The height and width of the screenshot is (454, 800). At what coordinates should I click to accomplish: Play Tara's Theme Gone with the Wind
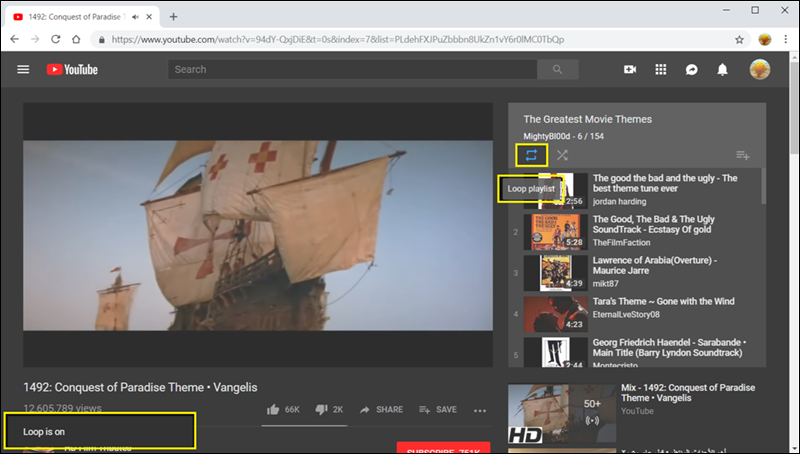point(663,301)
